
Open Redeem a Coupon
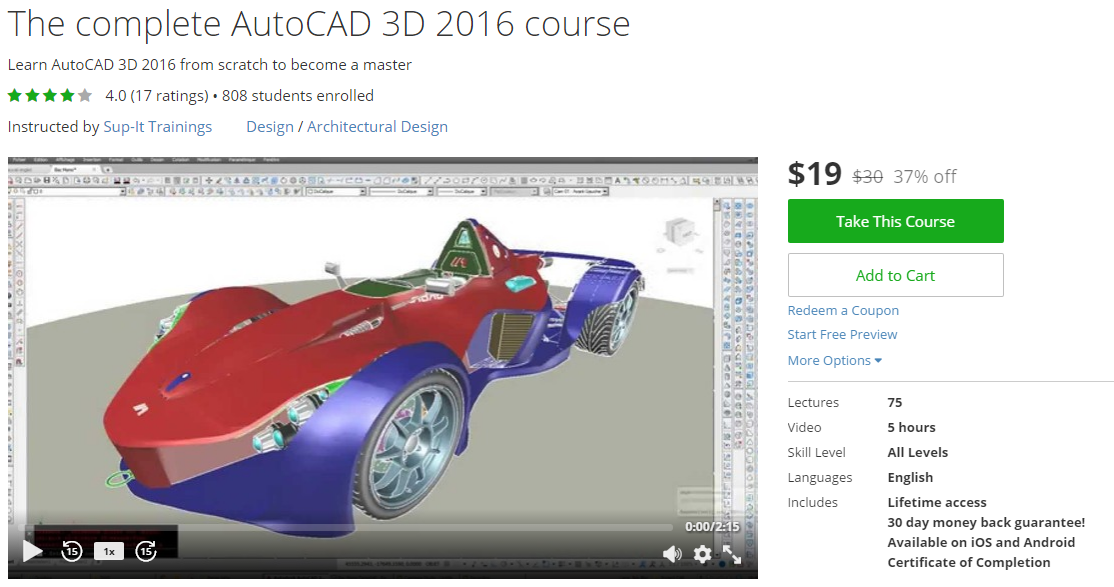(x=843, y=310)
